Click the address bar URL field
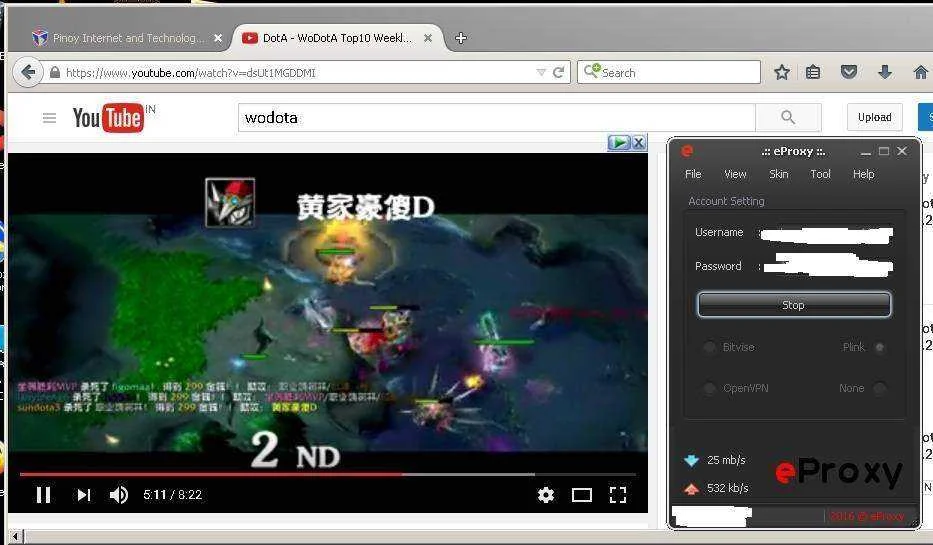This screenshot has height=545, width=933. coord(298,73)
